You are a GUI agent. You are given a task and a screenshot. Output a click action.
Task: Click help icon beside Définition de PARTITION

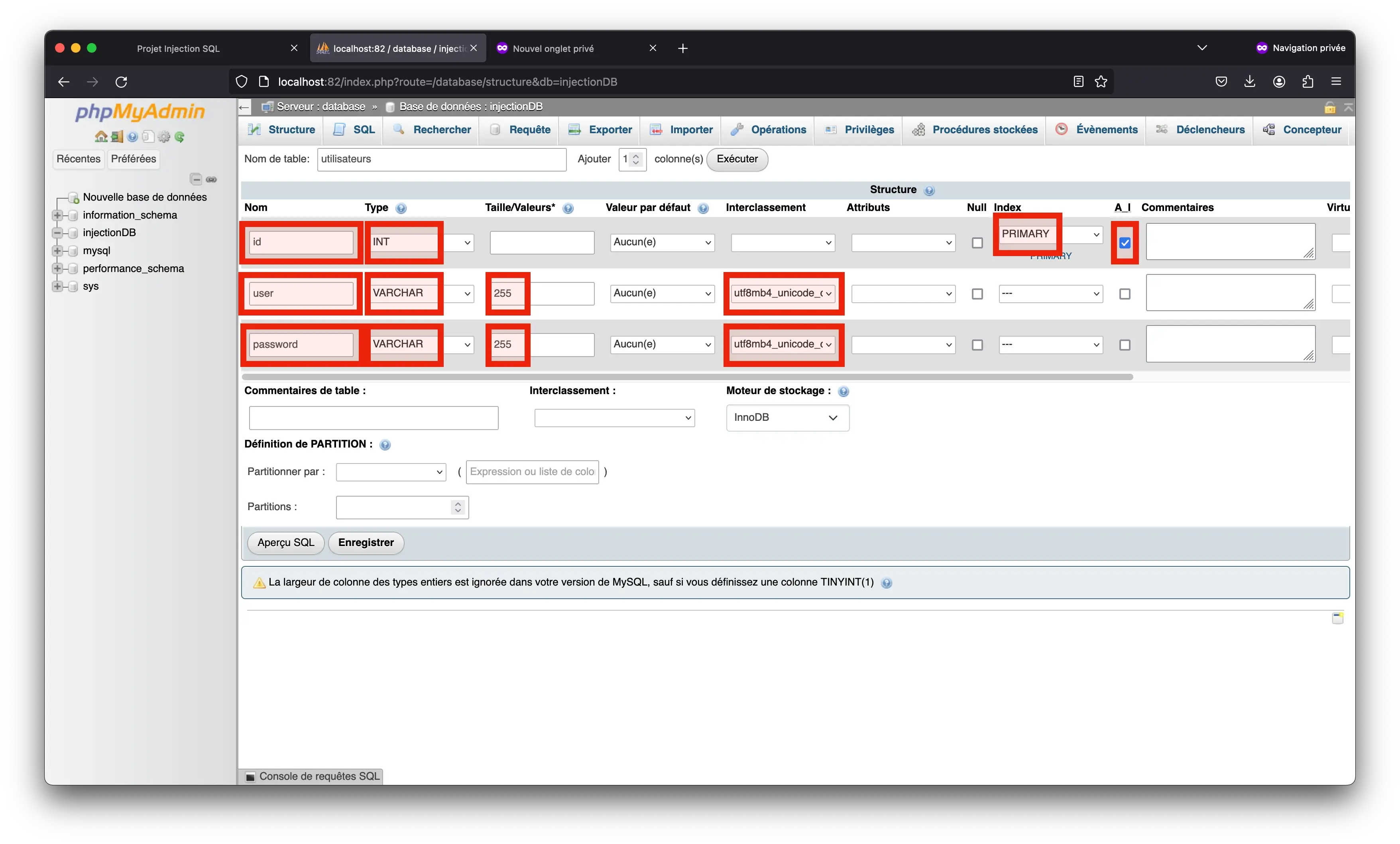point(385,444)
